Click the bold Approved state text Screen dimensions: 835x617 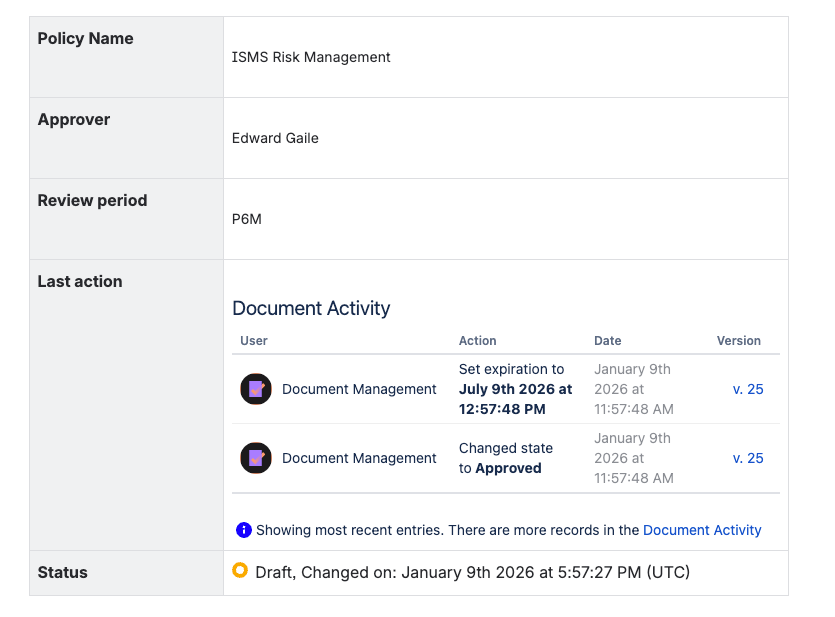[508, 468]
